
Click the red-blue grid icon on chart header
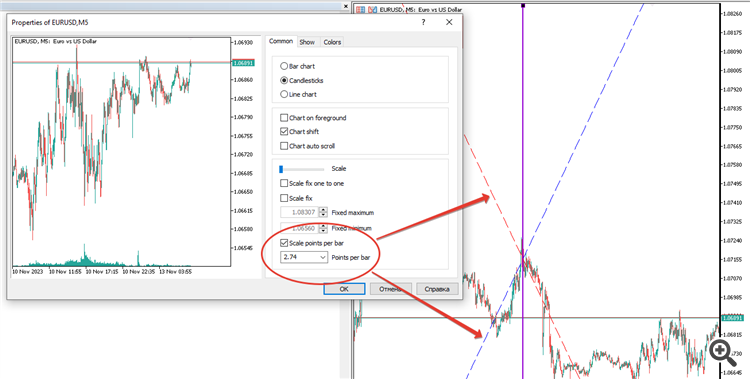pos(361,9)
